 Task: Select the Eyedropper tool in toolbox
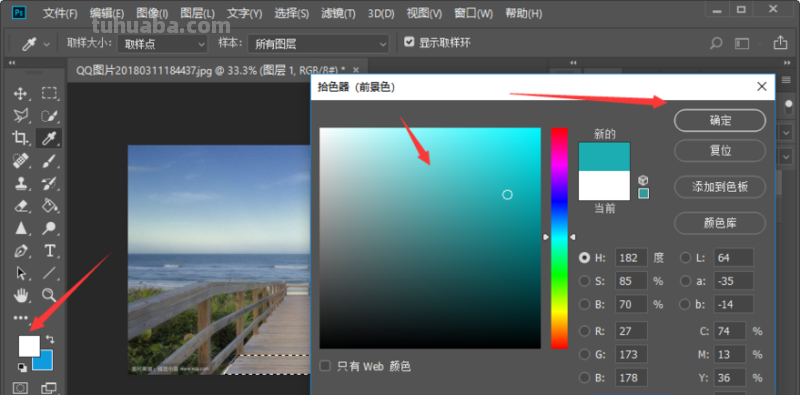[x=49, y=138]
